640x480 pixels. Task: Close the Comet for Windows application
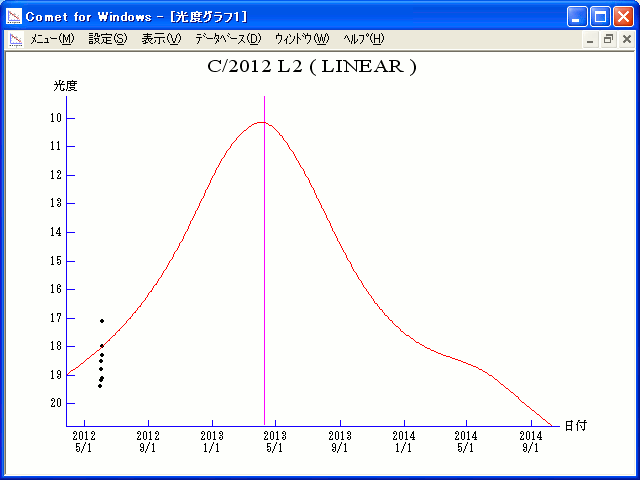(x=624, y=17)
